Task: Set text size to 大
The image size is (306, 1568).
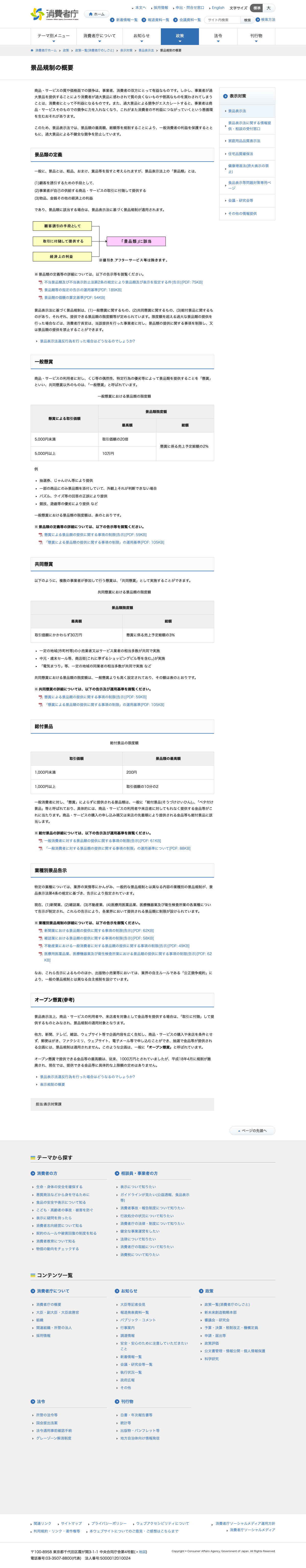Action: 268,8
